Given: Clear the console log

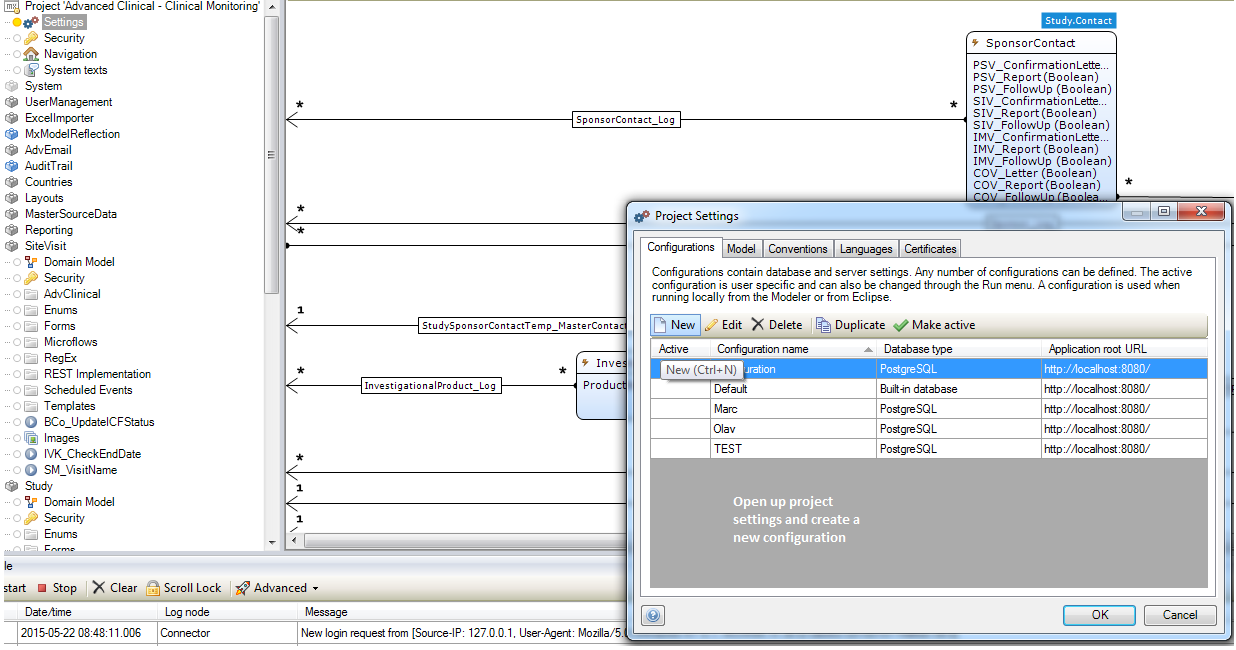Looking at the screenshot, I should 115,588.
